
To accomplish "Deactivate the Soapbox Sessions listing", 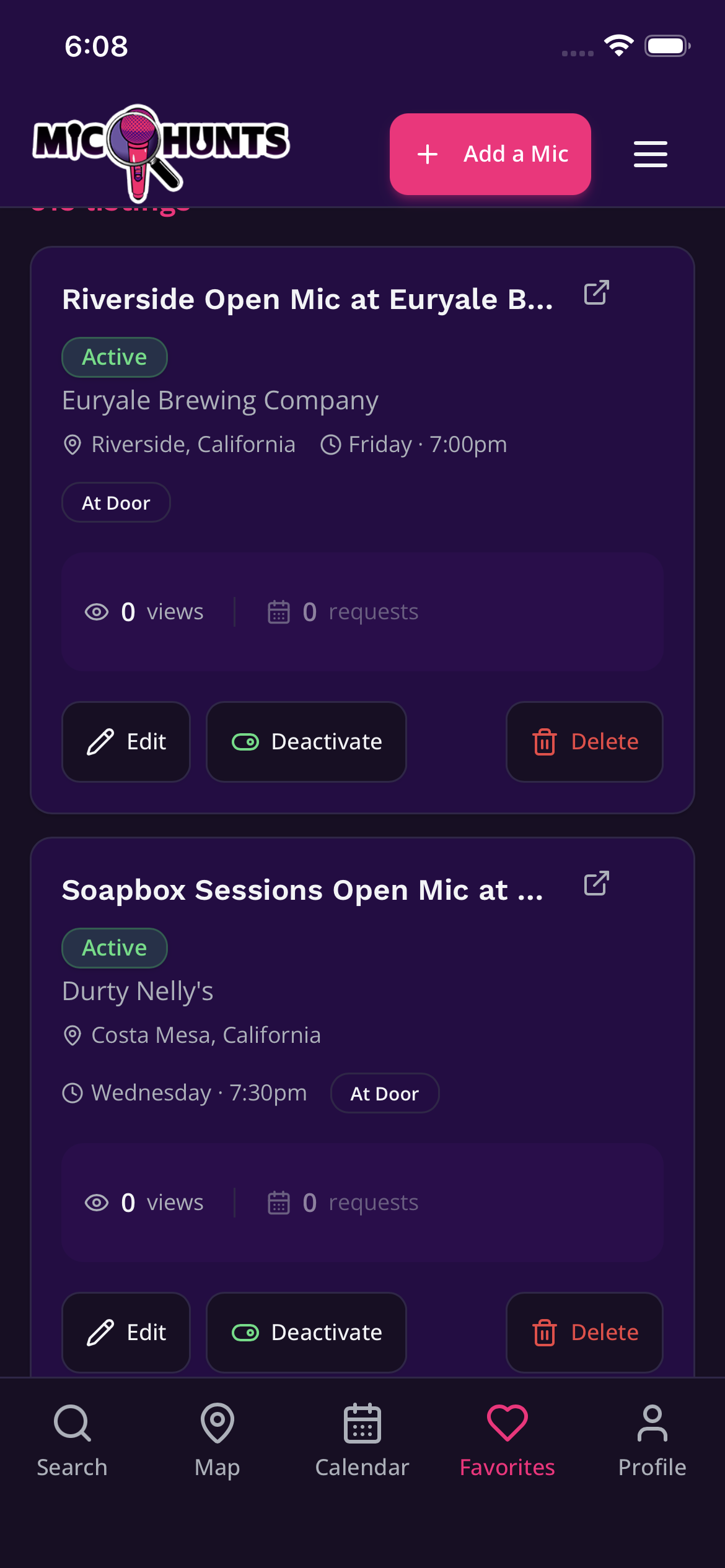I will [306, 1333].
